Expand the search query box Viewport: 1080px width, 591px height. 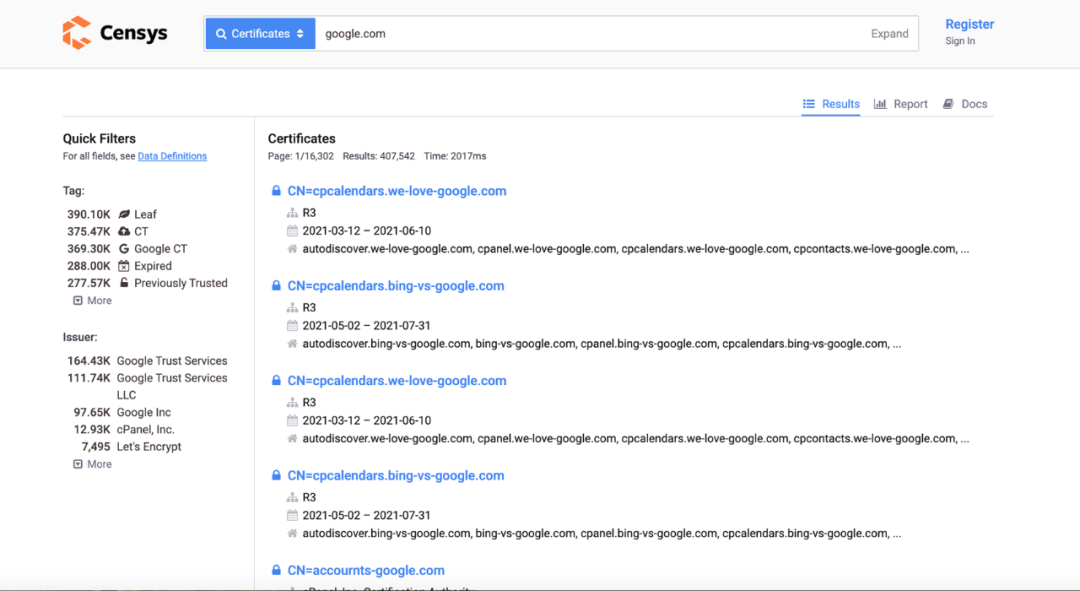[889, 33]
